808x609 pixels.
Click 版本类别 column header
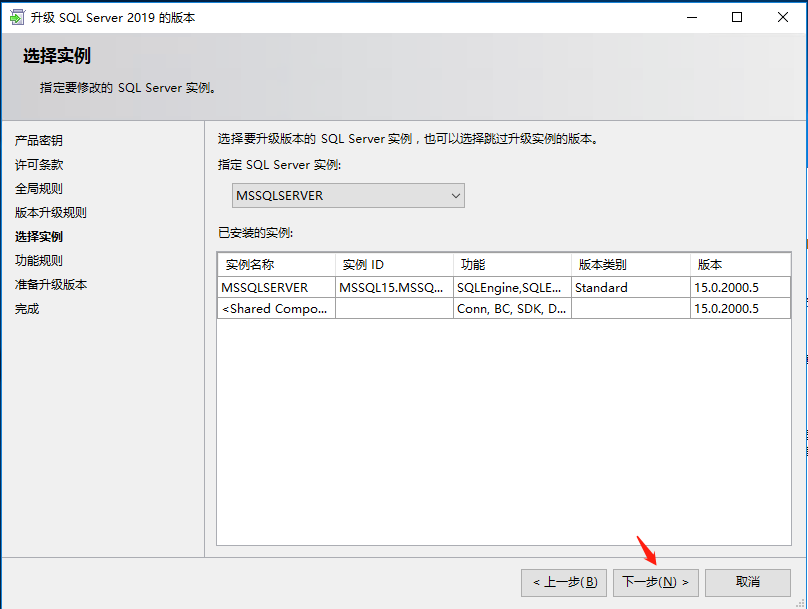pos(631,265)
